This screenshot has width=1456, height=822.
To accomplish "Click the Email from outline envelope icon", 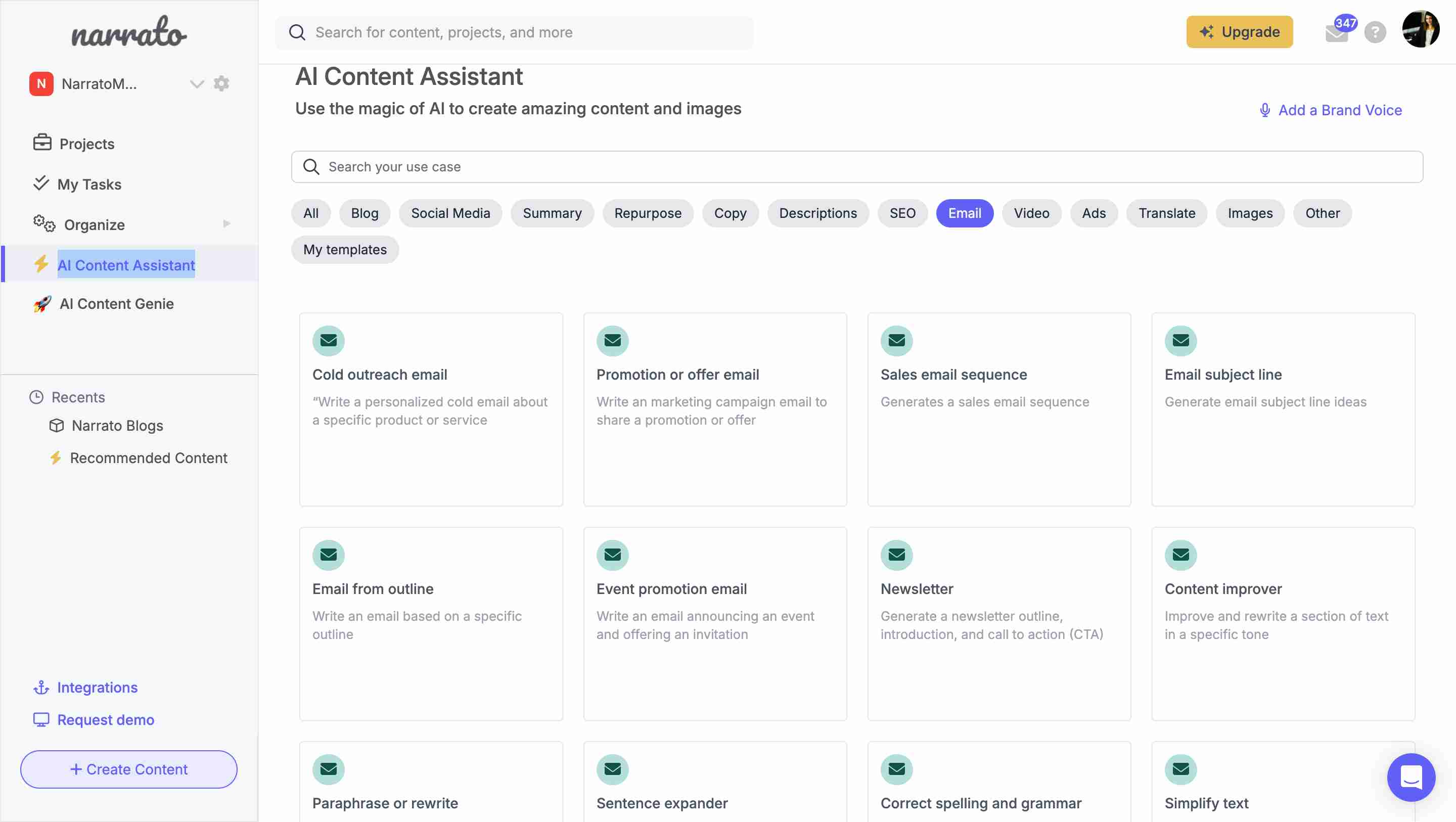I will [329, 555].
